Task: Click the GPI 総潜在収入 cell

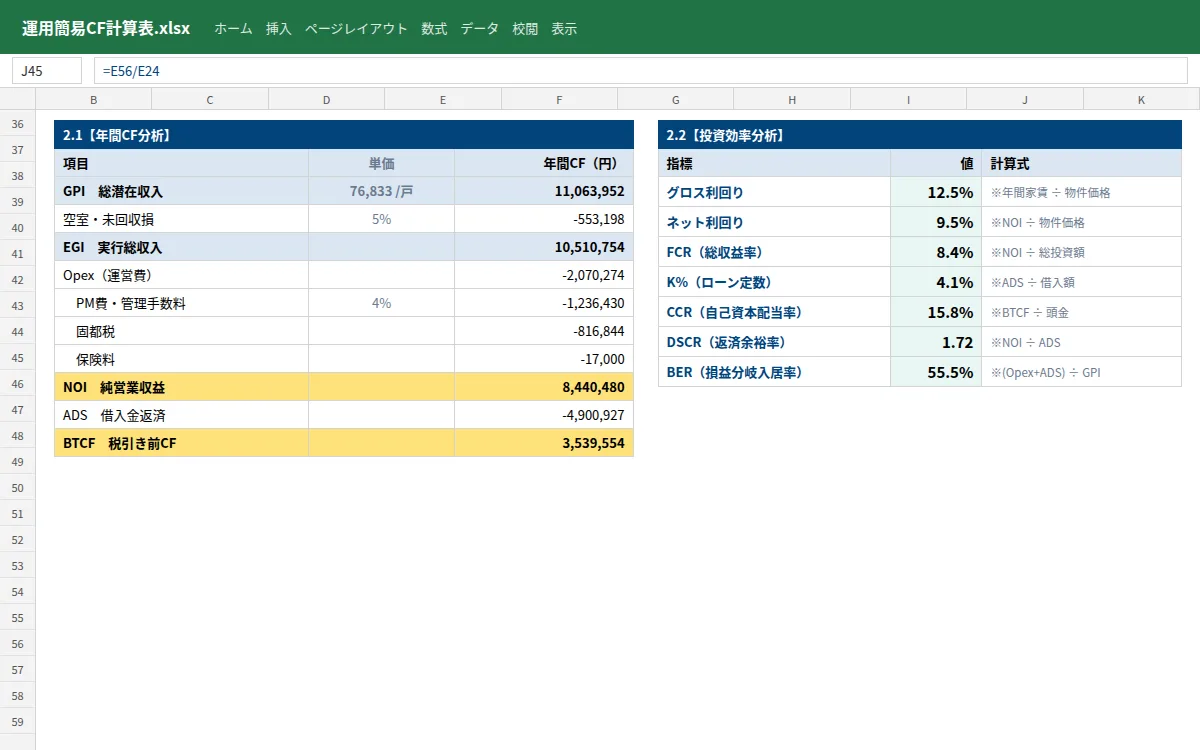Action: pyautogui.click(x=181, y=191)
